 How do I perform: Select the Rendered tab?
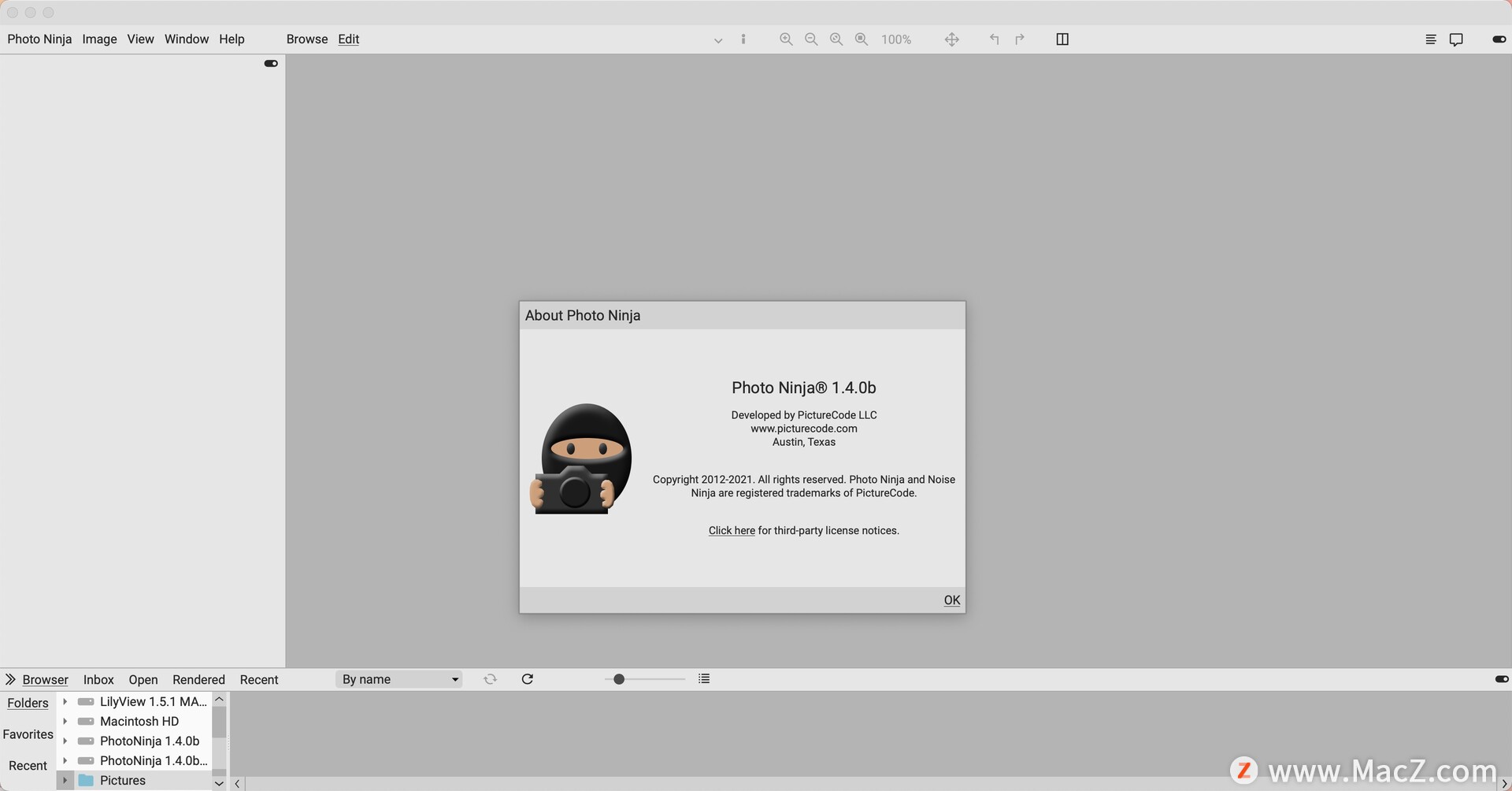[x=198, y=679]
